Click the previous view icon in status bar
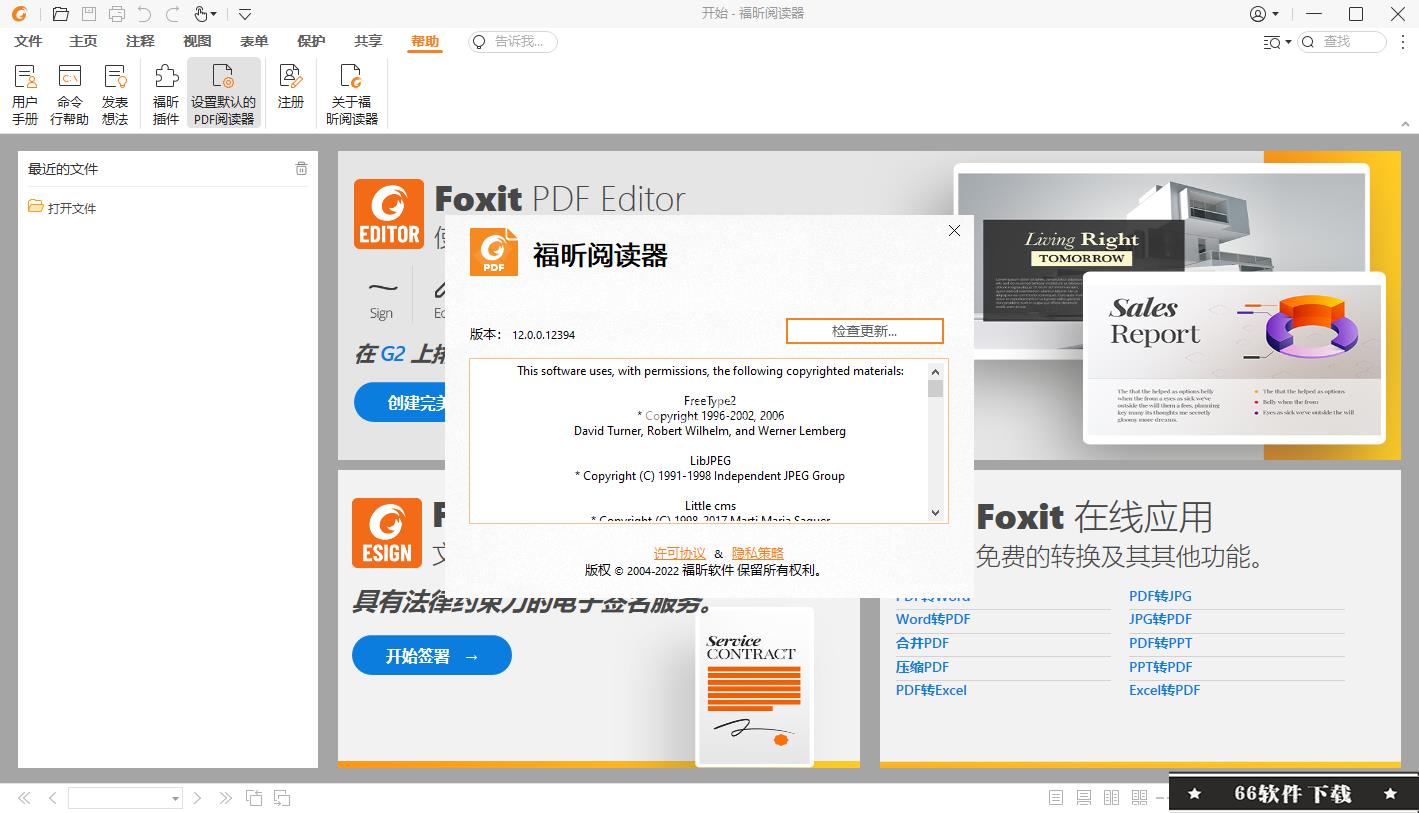The height and width of the screenshot is (813, 1419). pos(254,798)
